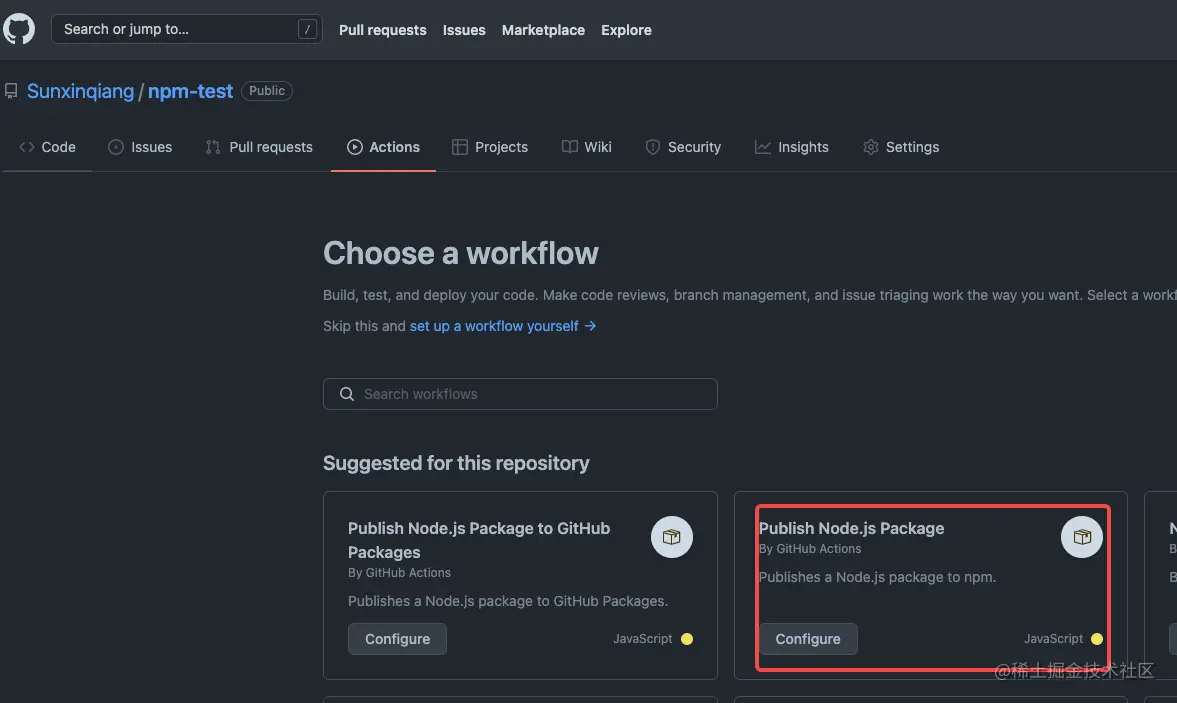Click the slash shortcut icon in search bar
The height and width of the screenshot is (703, 1177).
click(x=307, y=29)
